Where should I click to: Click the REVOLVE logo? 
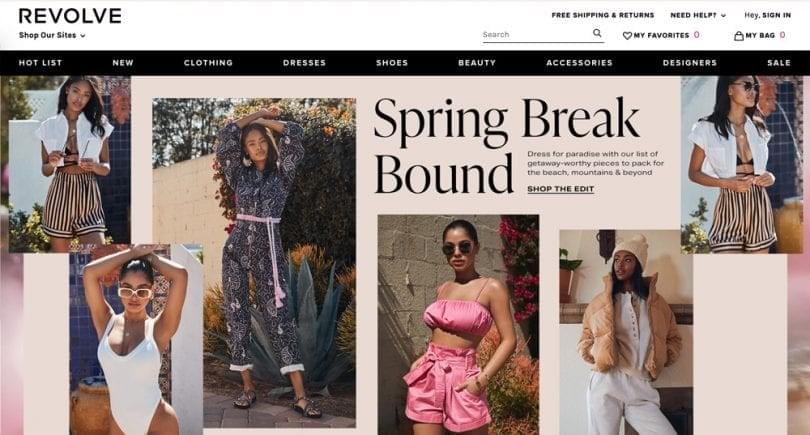(x=70, y=16)
